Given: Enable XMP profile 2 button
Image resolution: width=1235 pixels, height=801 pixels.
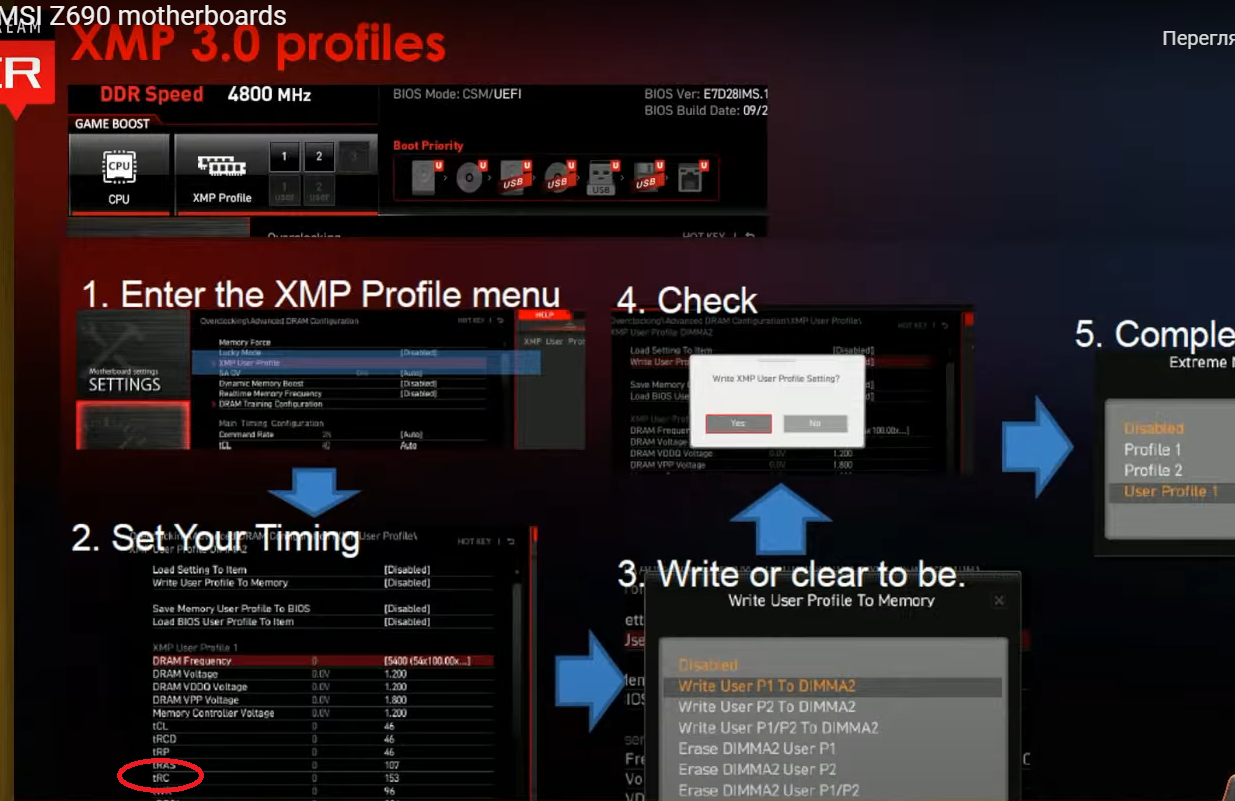Looking at the screenshot, I should pyautogui.click(x=319, y=157).
